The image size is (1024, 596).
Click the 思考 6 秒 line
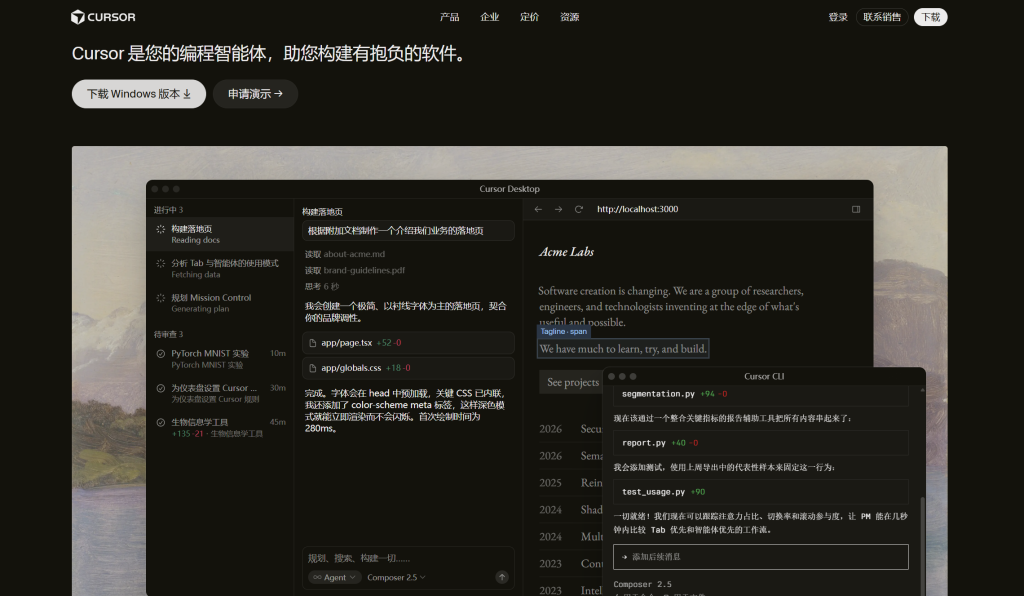click(x=321, y=287)
